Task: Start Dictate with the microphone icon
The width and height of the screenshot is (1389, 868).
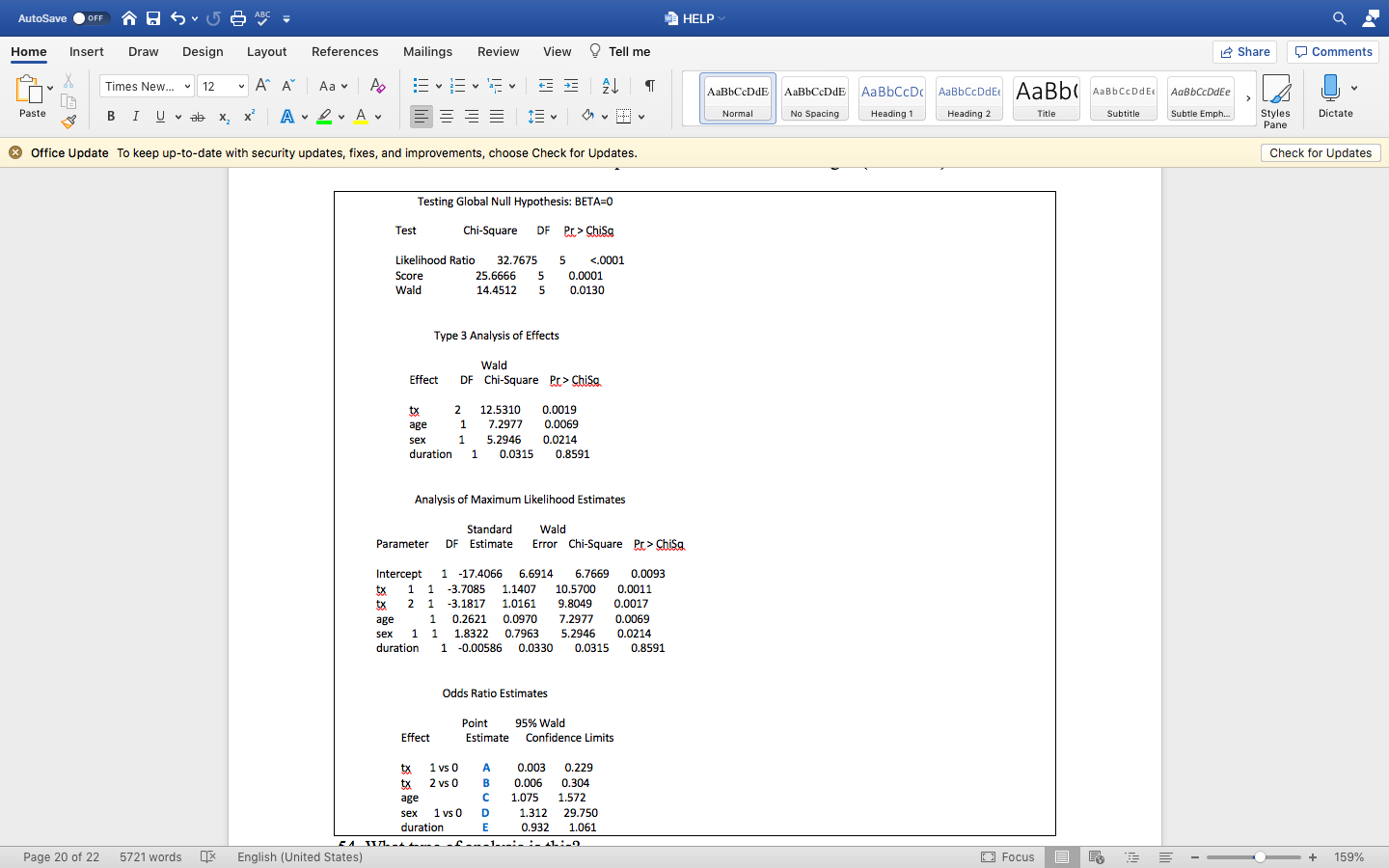Action: [1330, 88]
